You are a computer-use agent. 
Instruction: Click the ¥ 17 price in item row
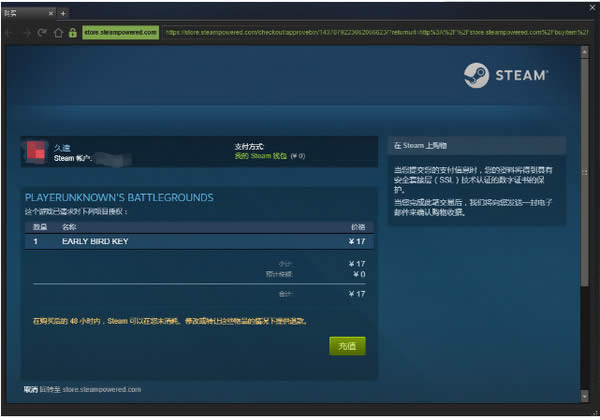357,241
